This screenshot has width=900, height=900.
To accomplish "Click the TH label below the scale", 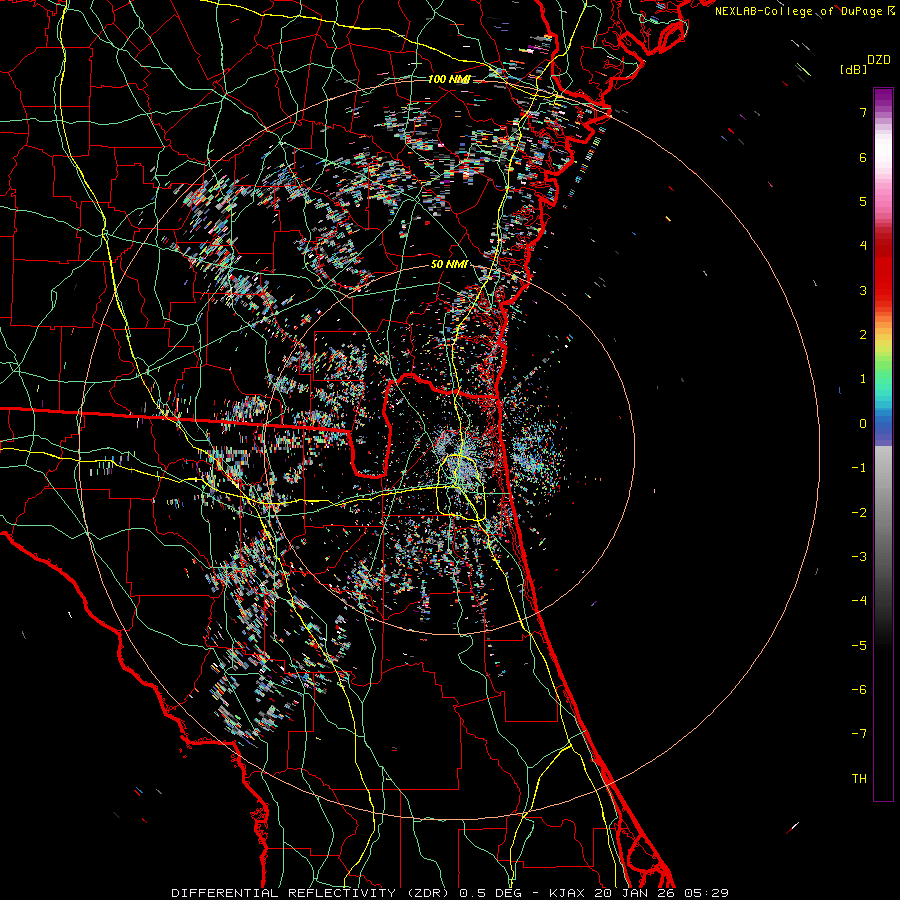I will 859,778.
